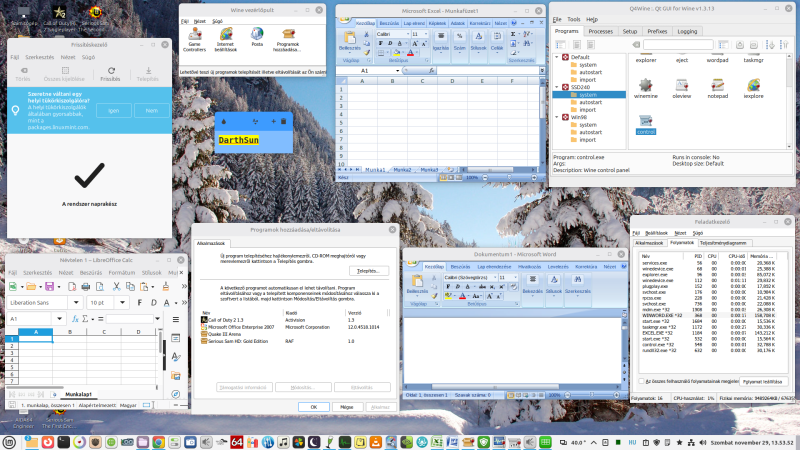The width and height of the screenshot is (800, 450).
Task: Toggle bold F in LibreOffice Calc
Action: [140, 303]
